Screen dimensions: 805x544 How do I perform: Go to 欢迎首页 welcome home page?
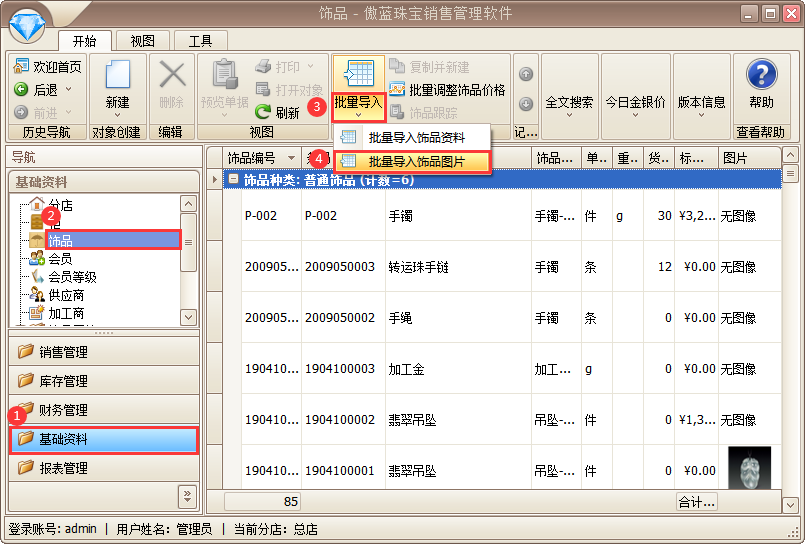47,67
